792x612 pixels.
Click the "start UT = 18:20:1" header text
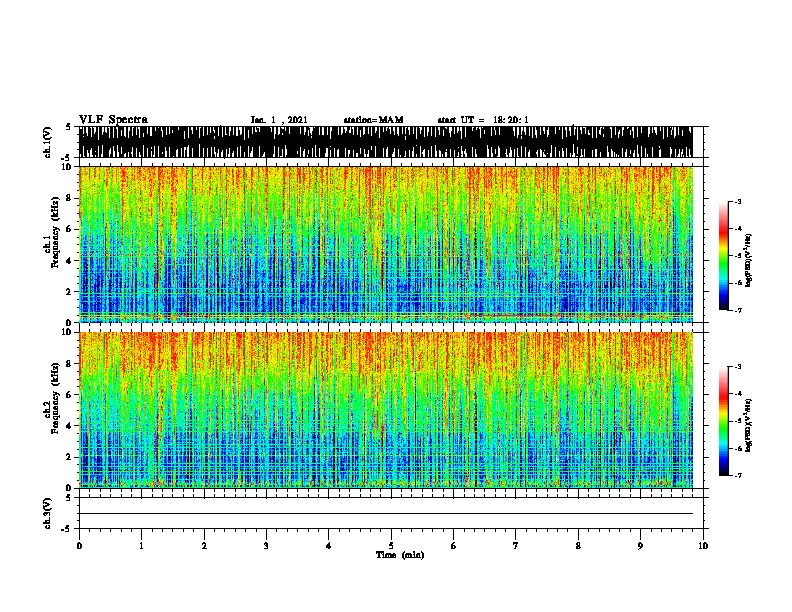point(483,120)
